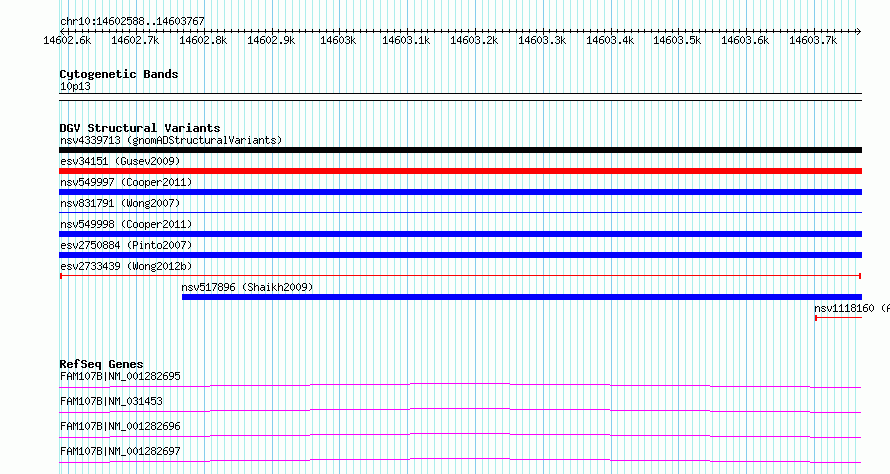Click the blue bar under nsv549997

tap(460, 192)
